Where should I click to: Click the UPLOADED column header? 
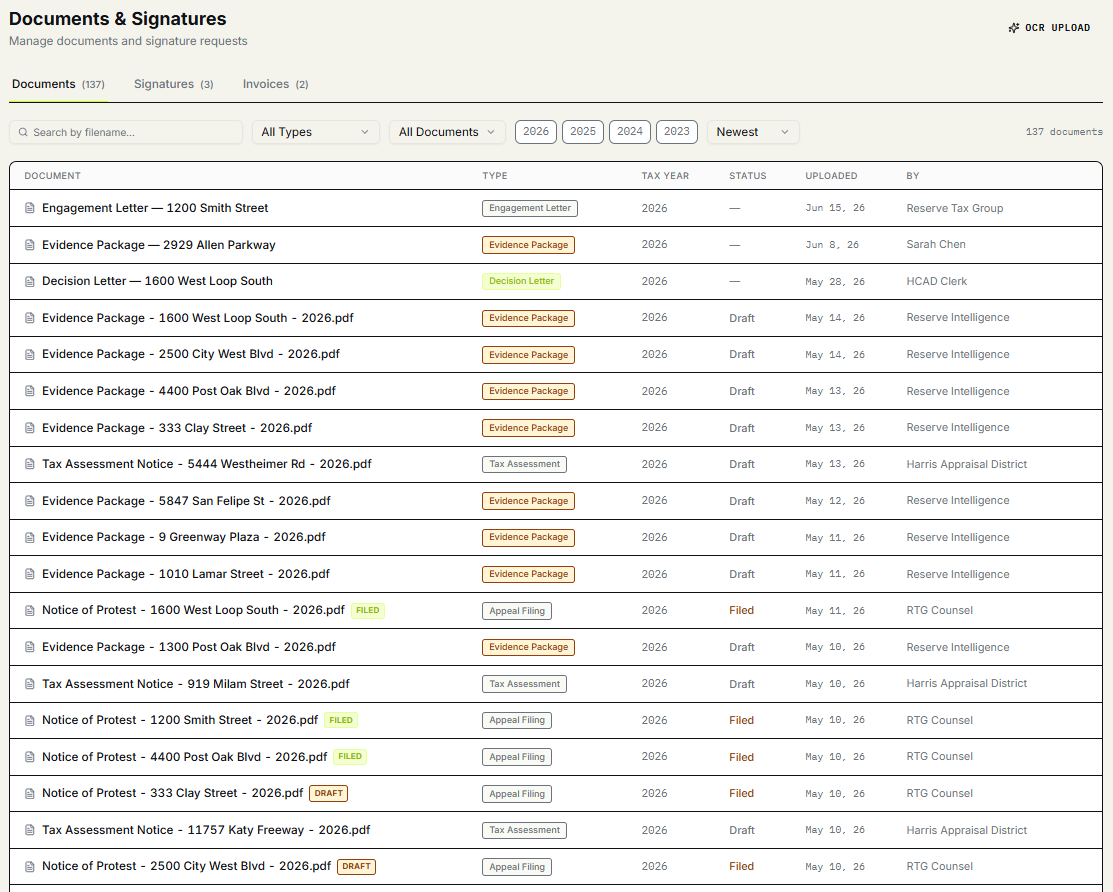[x=831, y=176]
